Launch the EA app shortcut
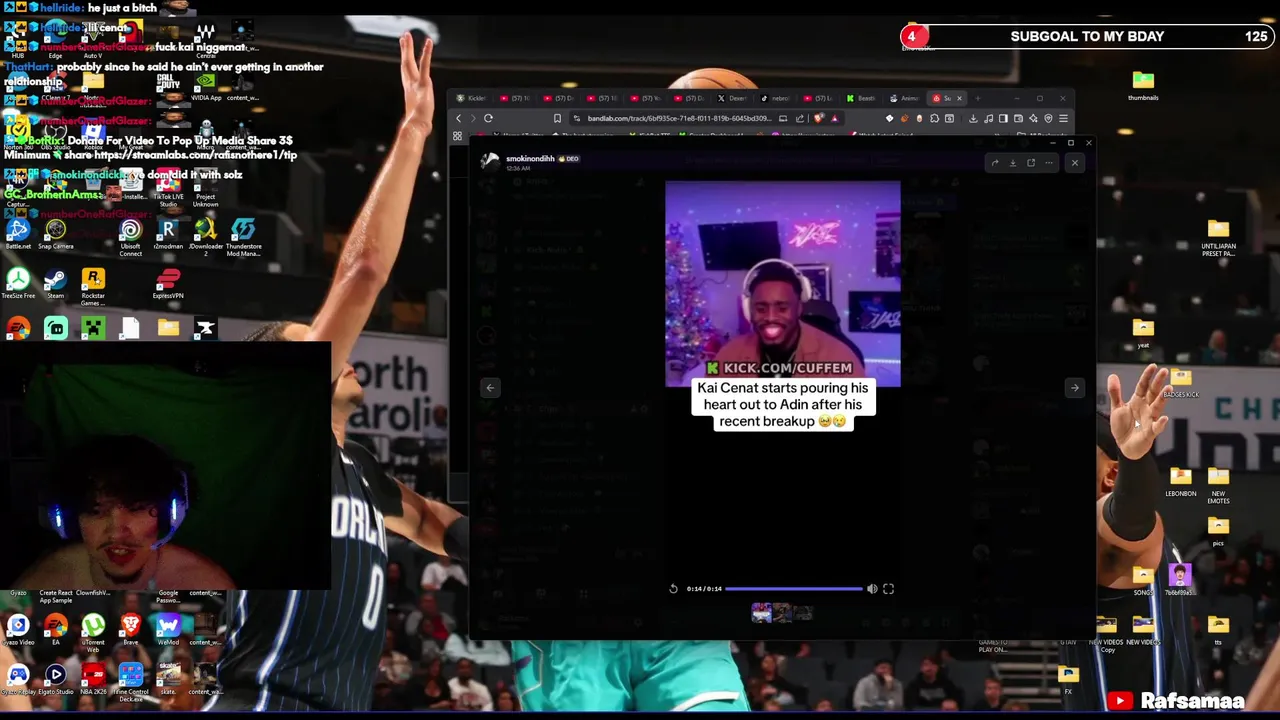The width and height of the screenshot is (1280, 720). 56,630
